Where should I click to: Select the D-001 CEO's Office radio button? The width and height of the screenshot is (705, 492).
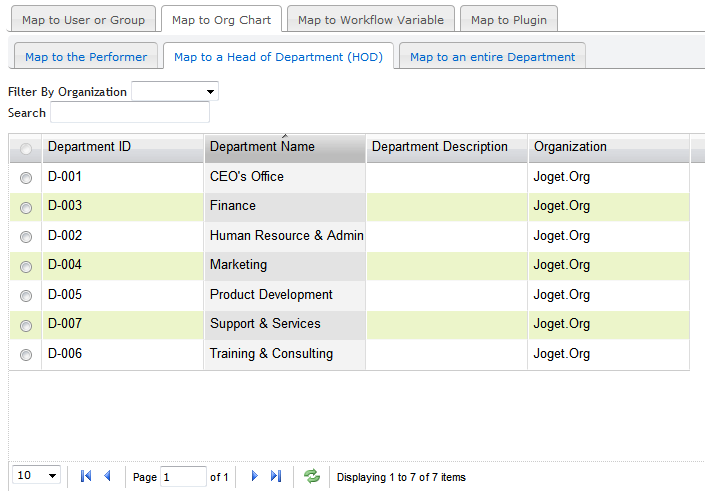26,177
